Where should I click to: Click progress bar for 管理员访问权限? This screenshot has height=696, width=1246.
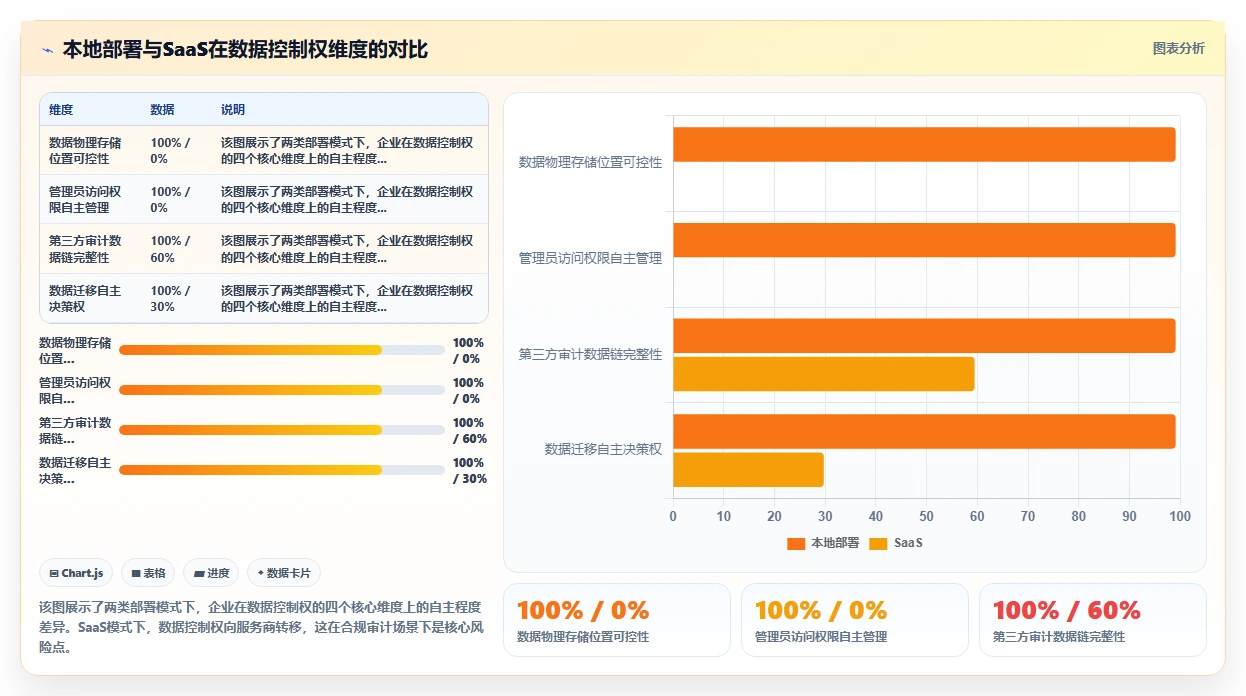(282, 390)
